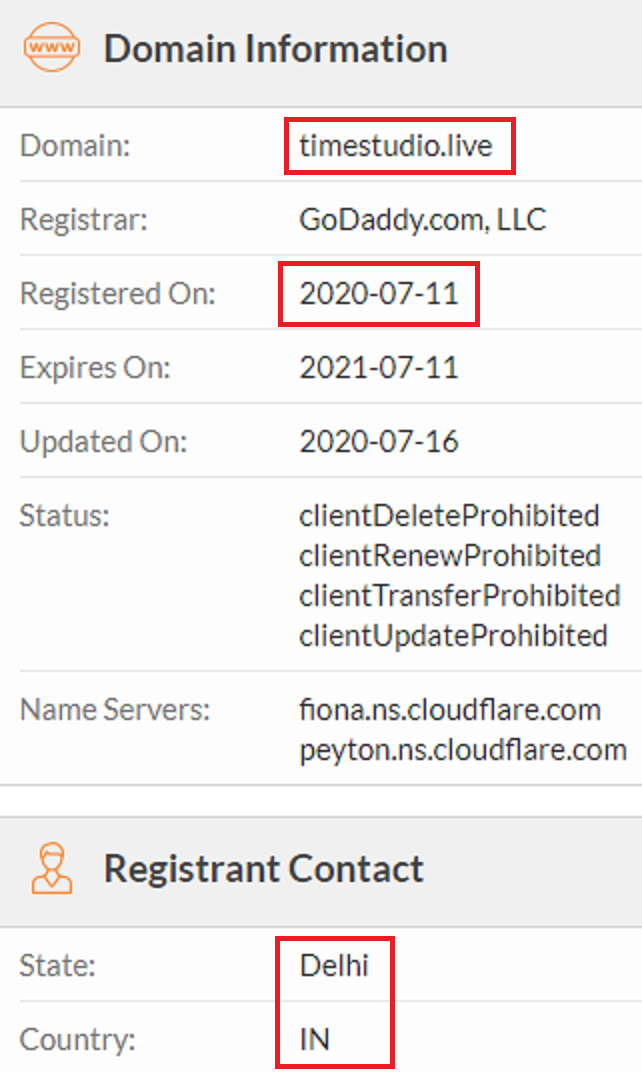Click the IN country value

(315, 1040)
